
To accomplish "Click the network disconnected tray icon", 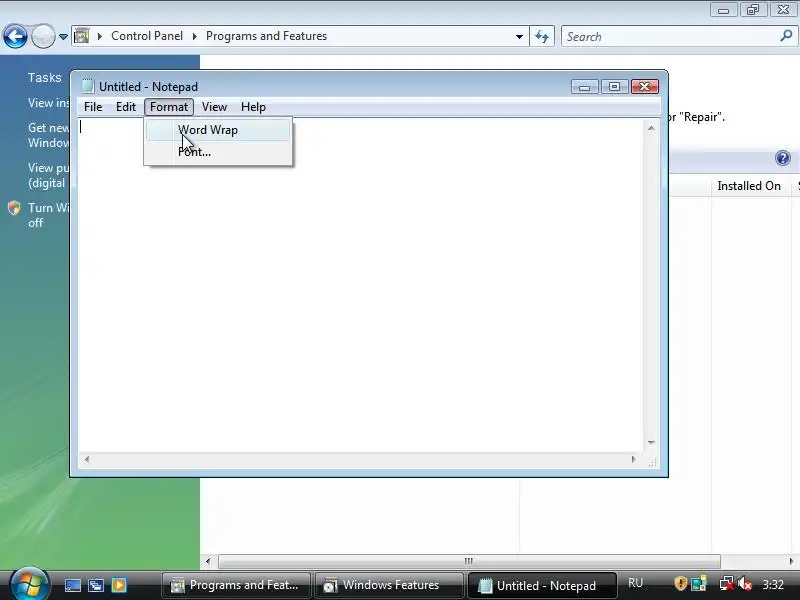I will (x=726, y=583).
